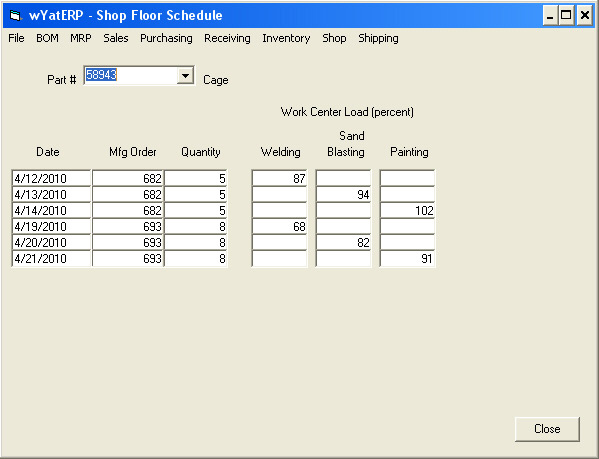
Task: Click the empty Painting cell for 4/19/2010
Action: coord(408,226)
